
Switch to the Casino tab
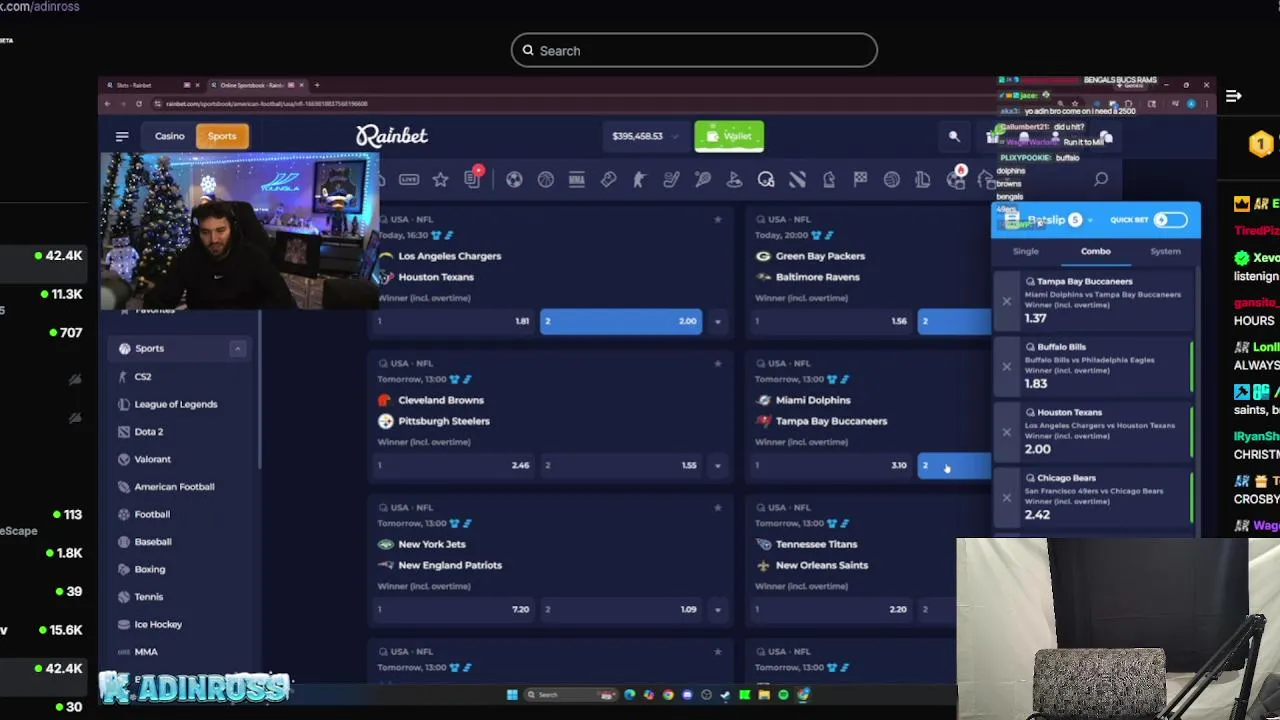[169, 136]
